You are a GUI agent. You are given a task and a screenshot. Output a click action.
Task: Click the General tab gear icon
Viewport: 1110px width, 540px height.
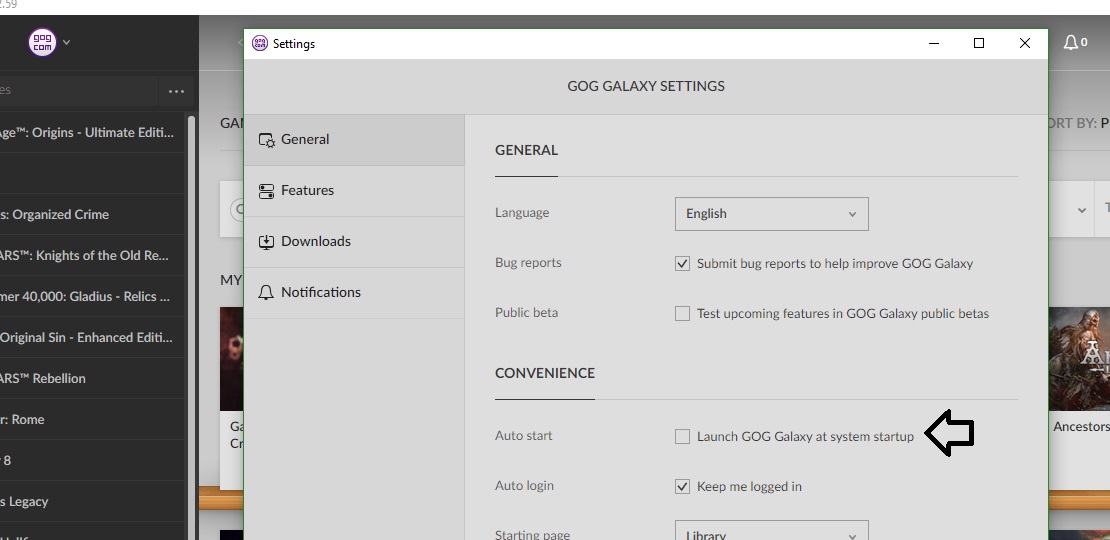[x=266, y=140]
